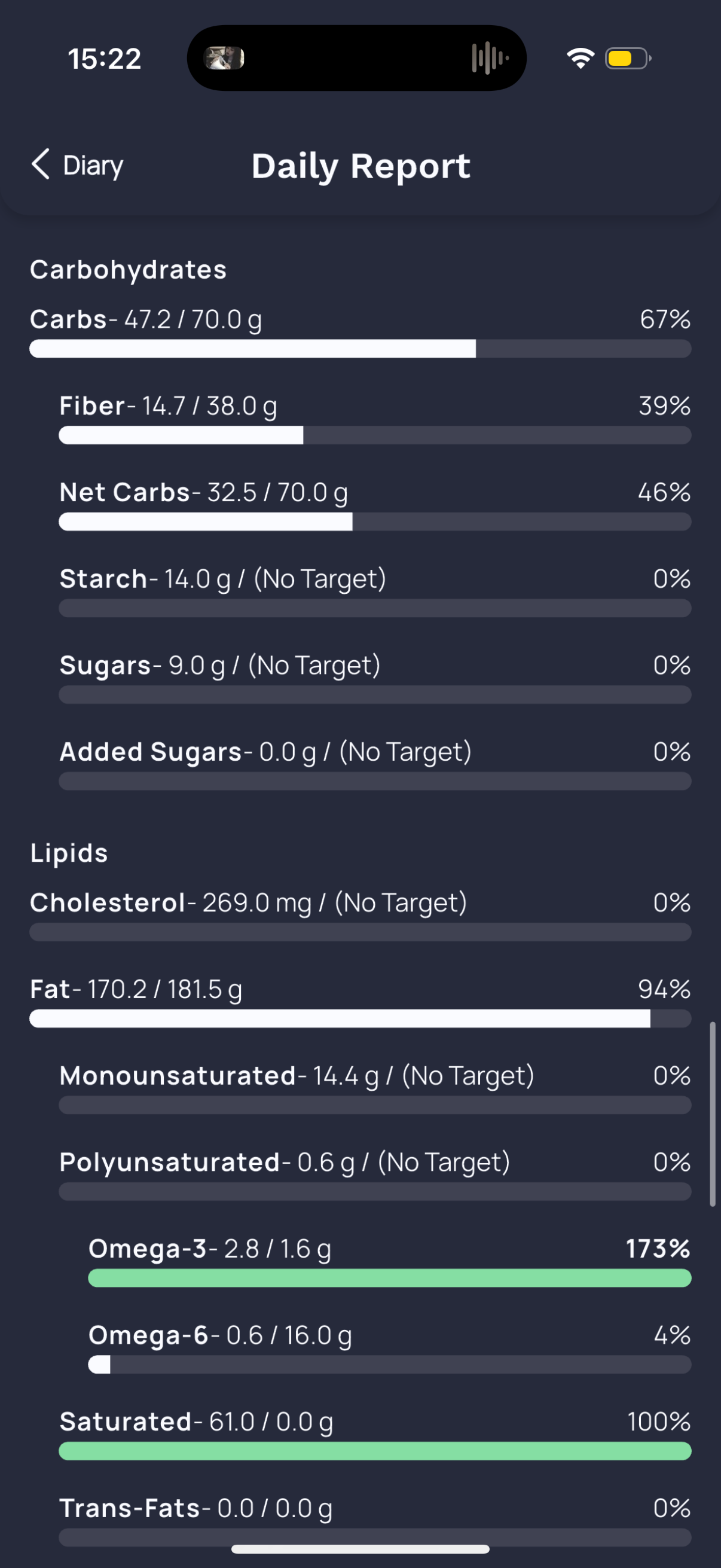Screen dimensions: 721x1568
Task: Tap the thumbnail in the Dynamic Island
Action: [224, 59]
